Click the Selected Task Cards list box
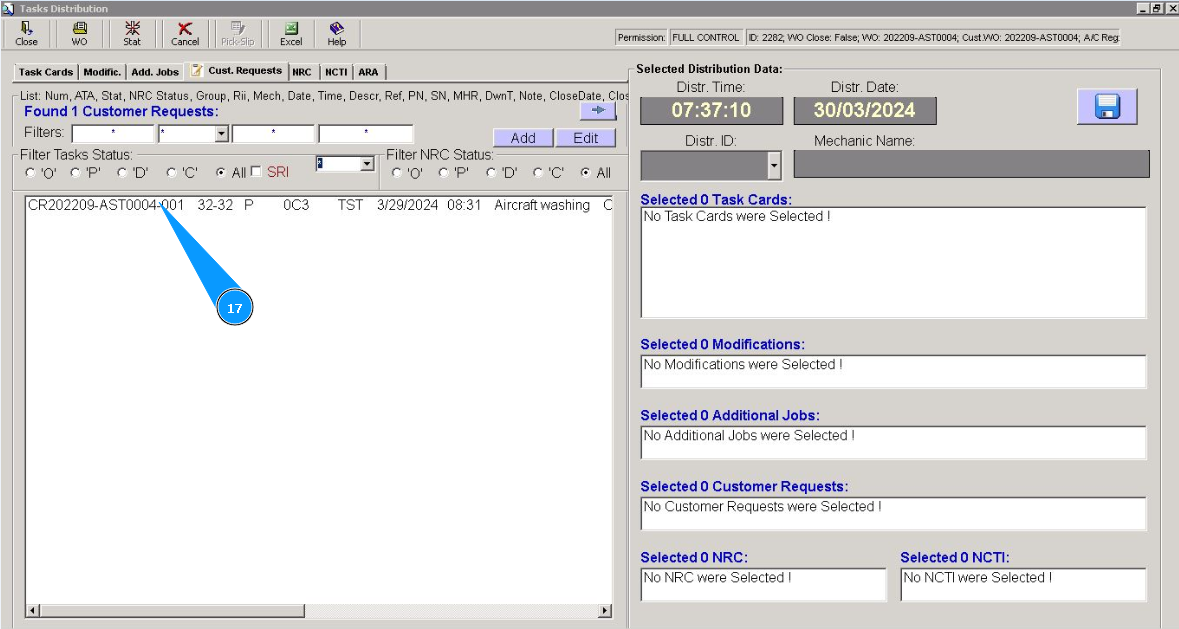Viewport: 1179px width, 629px height. (x=893, y=262)
